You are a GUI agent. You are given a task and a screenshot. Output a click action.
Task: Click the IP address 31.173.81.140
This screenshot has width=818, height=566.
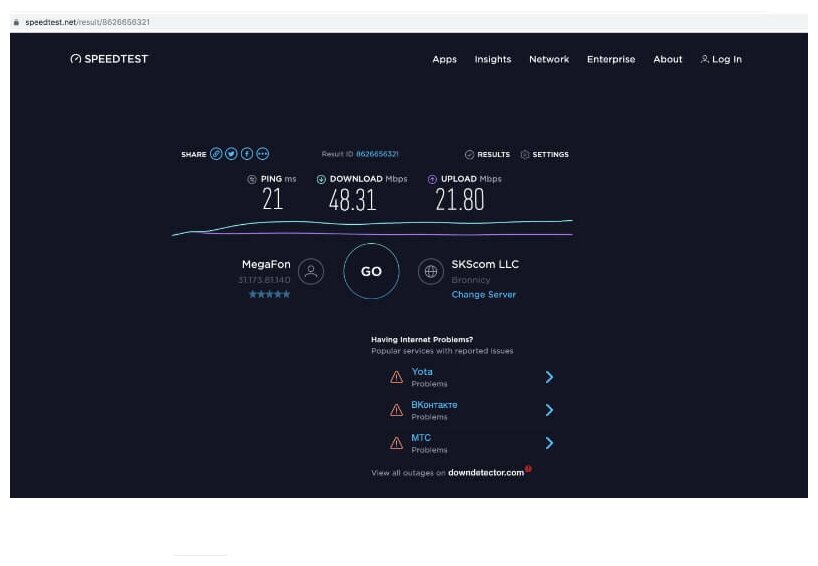coord(264,280)
